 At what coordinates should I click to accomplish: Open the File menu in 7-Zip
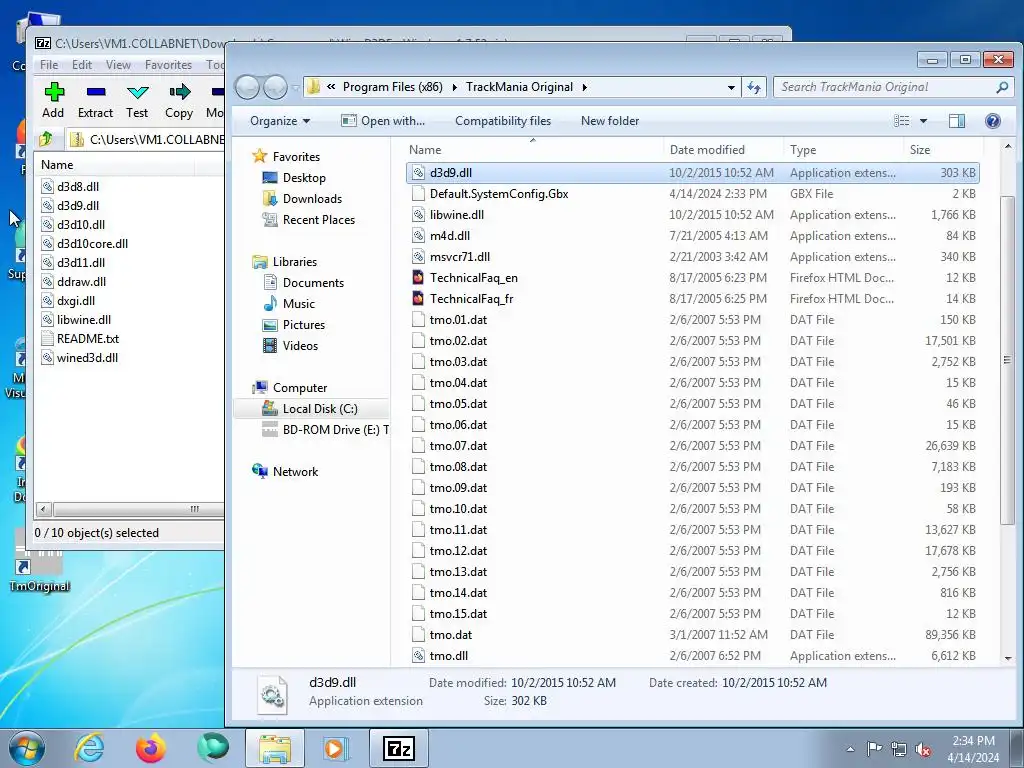click(x=49, y=65)
